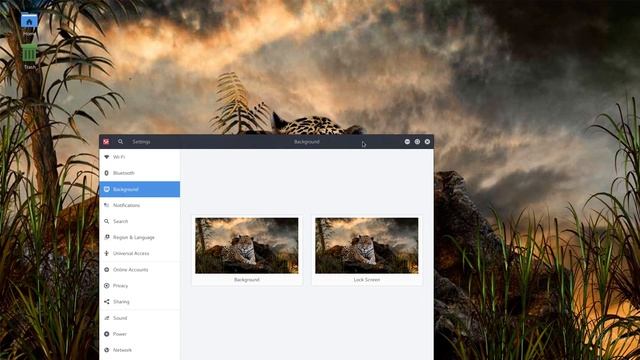
Task: Click the Online Accounts icon
Action: (107, 270)
